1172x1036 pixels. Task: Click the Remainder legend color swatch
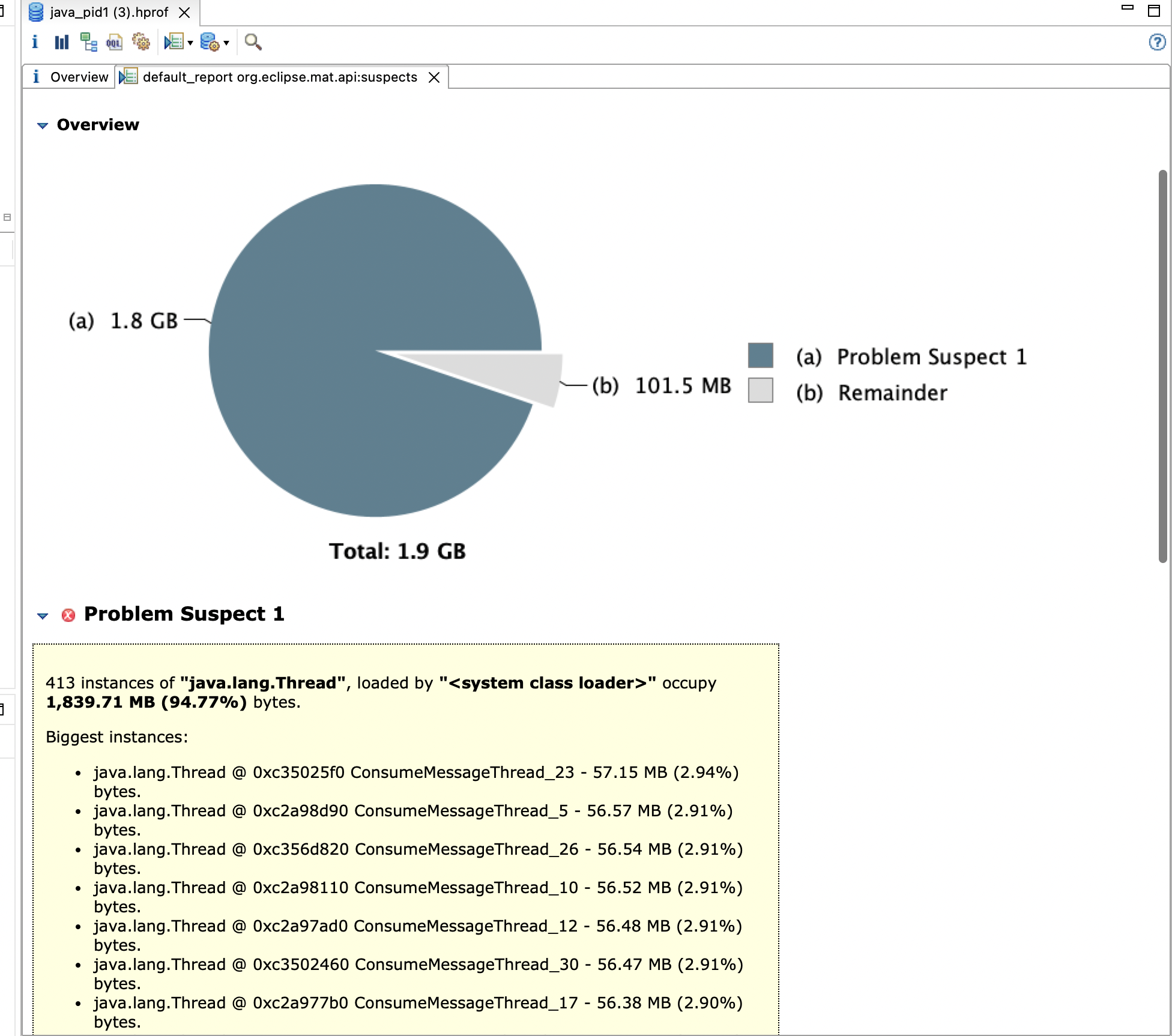point(761,390)
